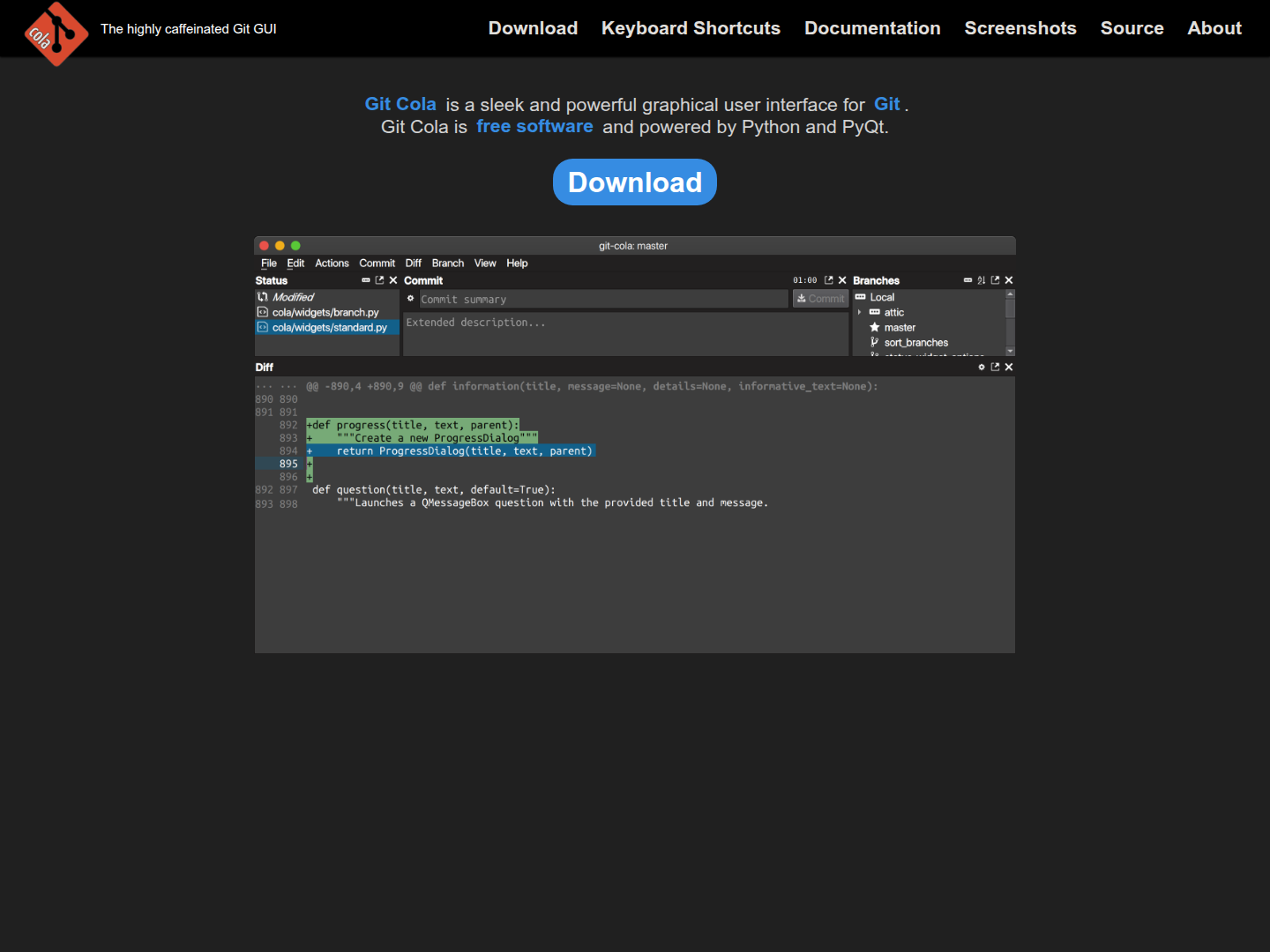Open the Edit menu in git-cola window
This screenshot has width=1270, height=952.
(x=295, y=264)
